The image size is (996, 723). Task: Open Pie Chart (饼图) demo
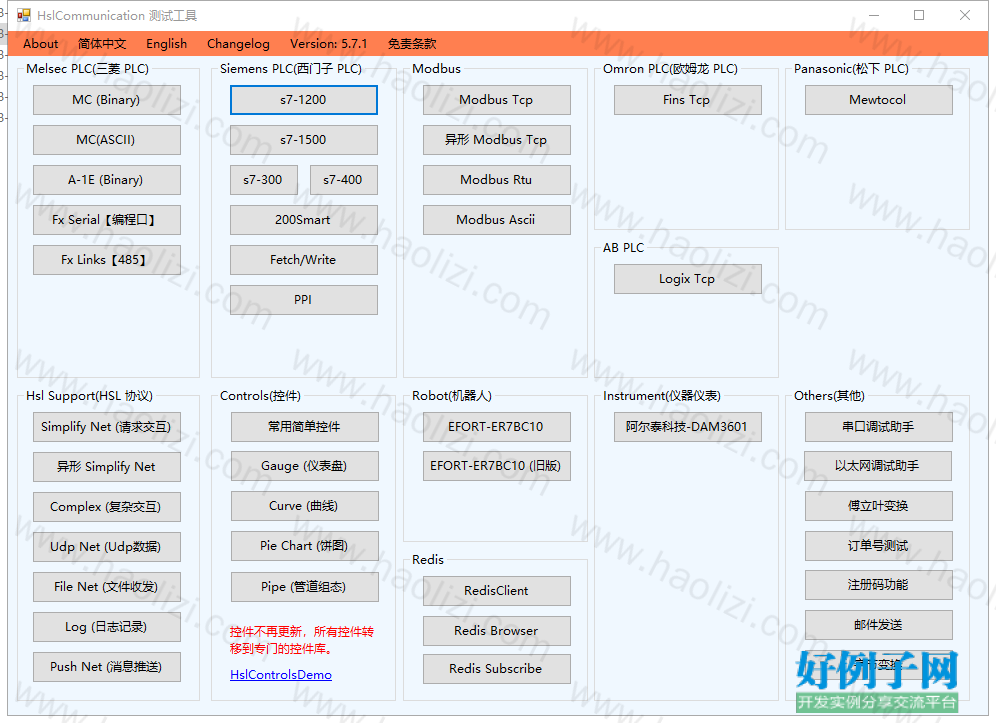[304, 546]
